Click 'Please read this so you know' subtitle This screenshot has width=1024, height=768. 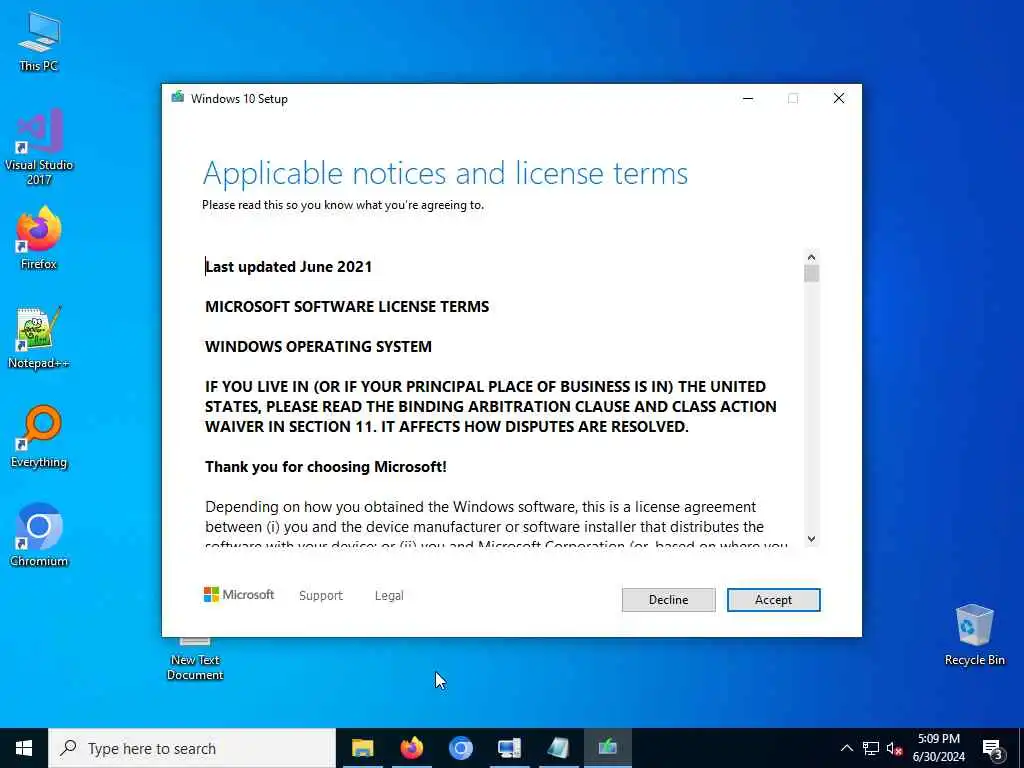[x=343, y=204]
